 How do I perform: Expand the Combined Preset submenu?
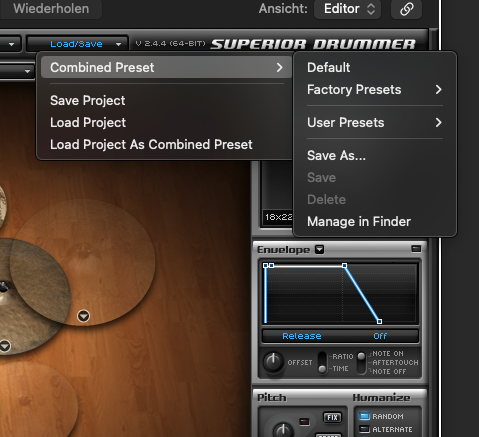(166, 67)
